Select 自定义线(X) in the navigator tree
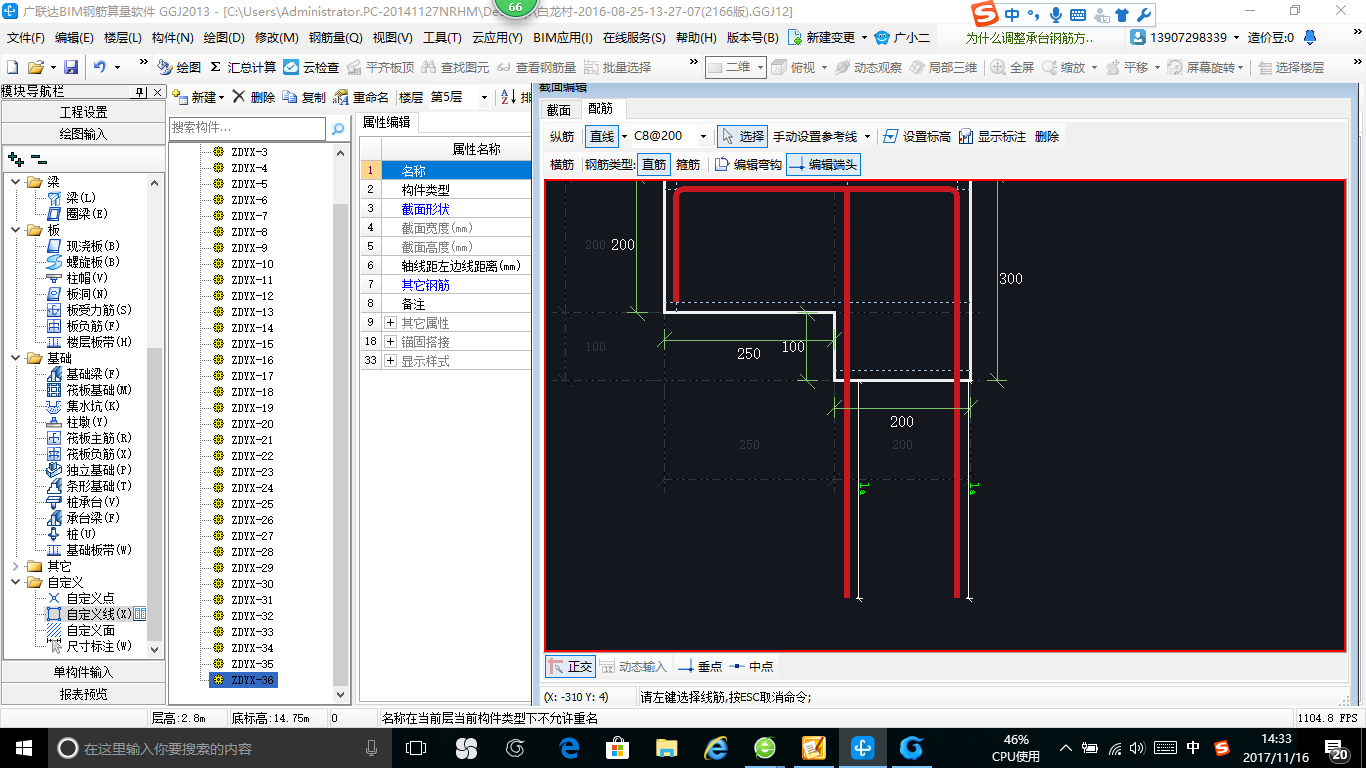The width and height of the screenshot is (1366, 768). coord(99,614)
